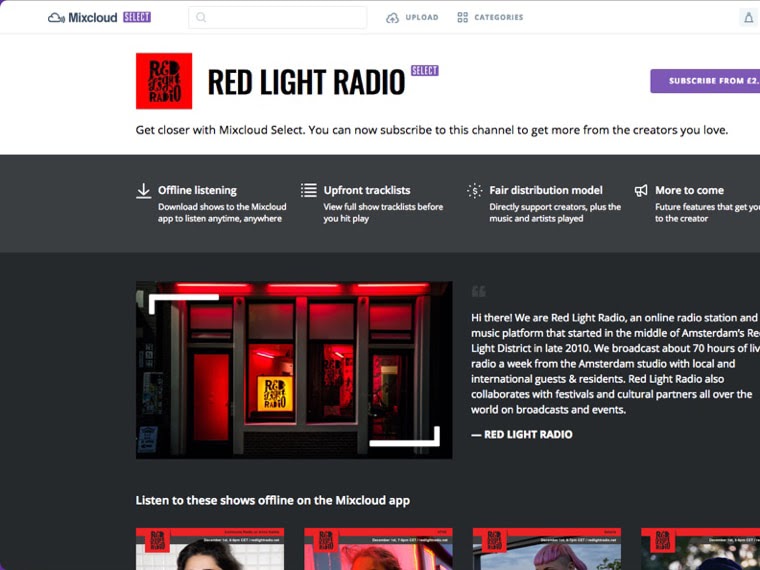Click the SELECT badge next to RED LIGHT RADIO

point(425,71)
